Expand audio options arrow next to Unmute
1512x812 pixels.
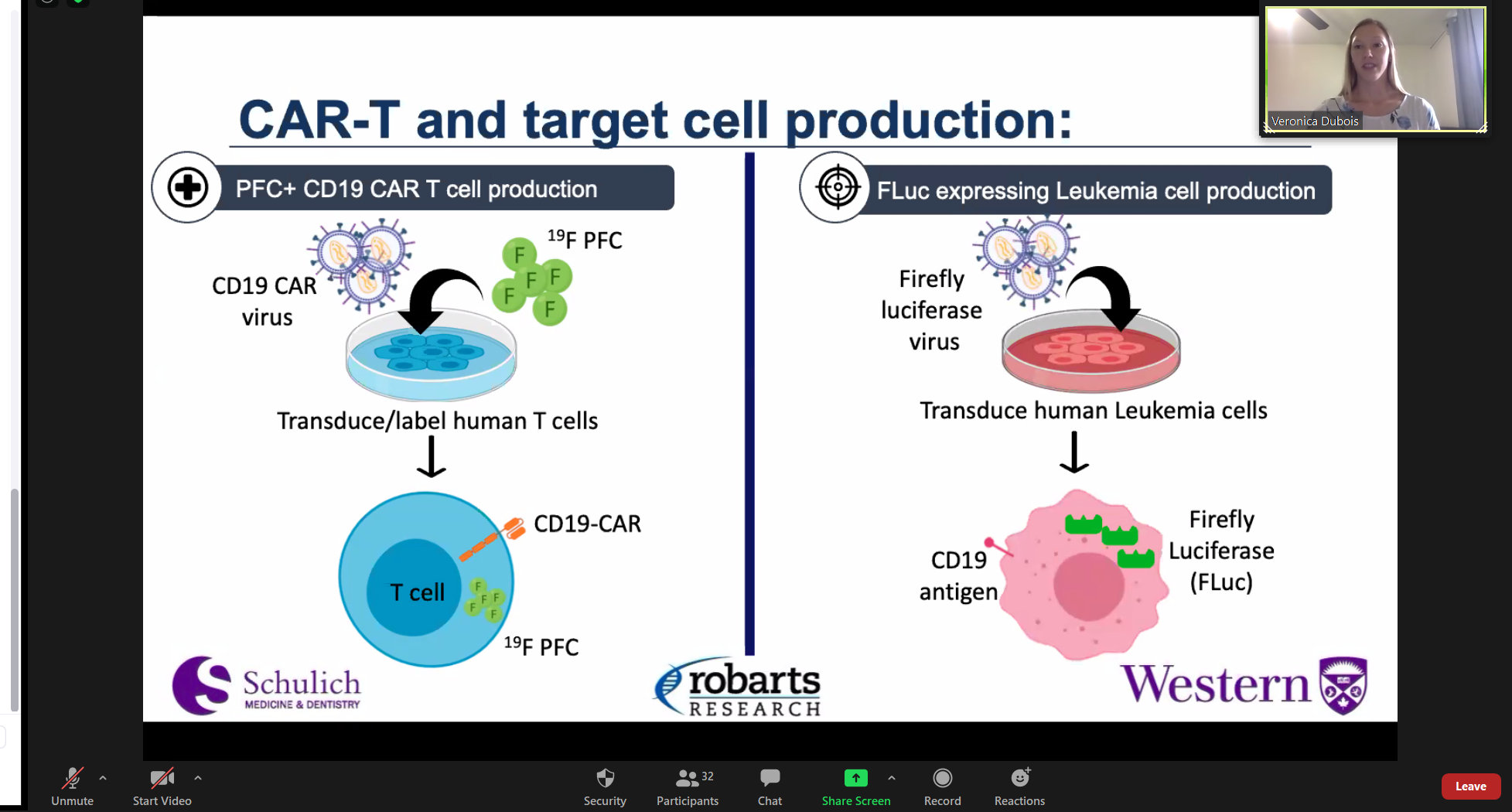tap(103, 778)
